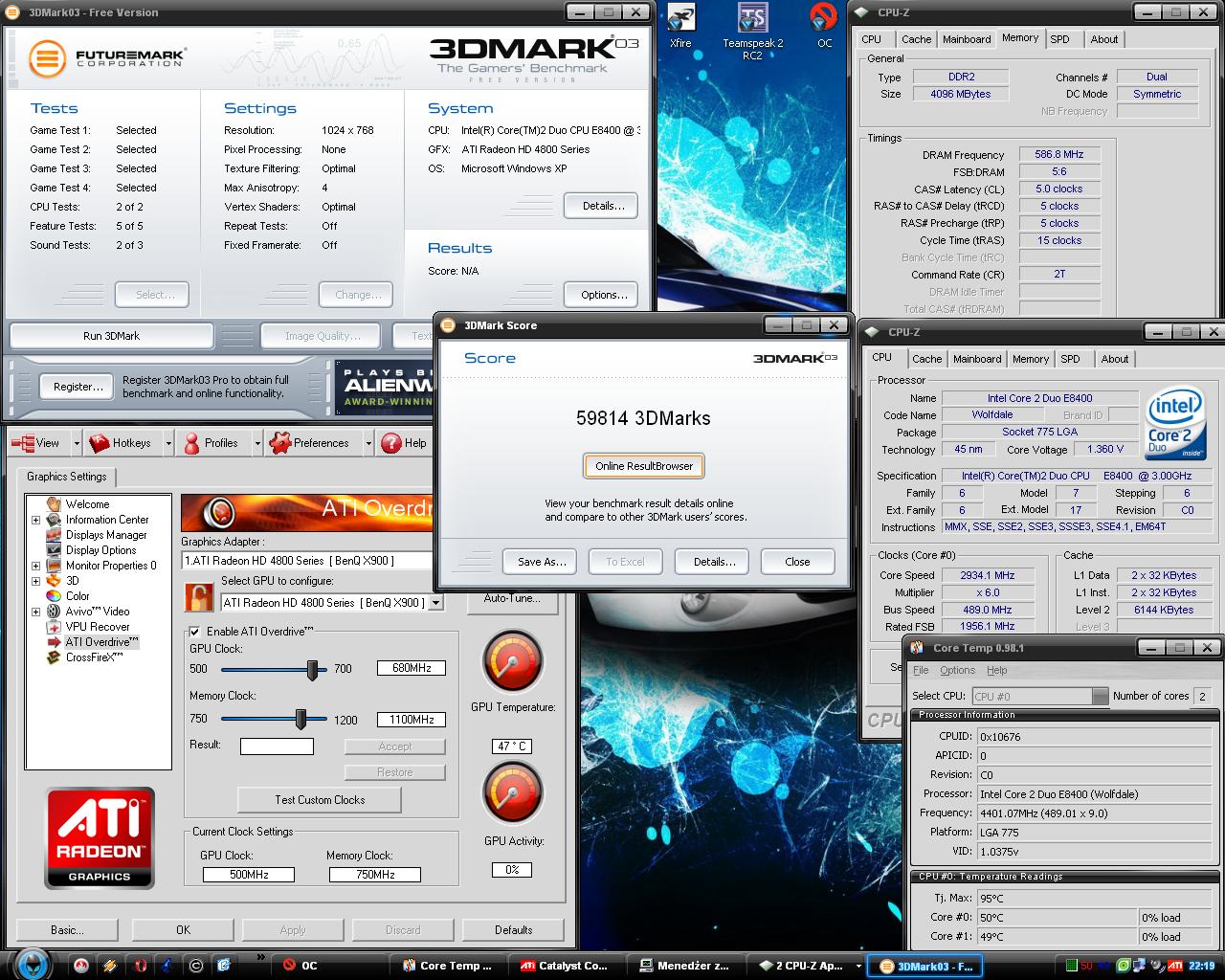Close the 3DMark Score dialog via the Close button
The image size is (1225, 980).
797,562
